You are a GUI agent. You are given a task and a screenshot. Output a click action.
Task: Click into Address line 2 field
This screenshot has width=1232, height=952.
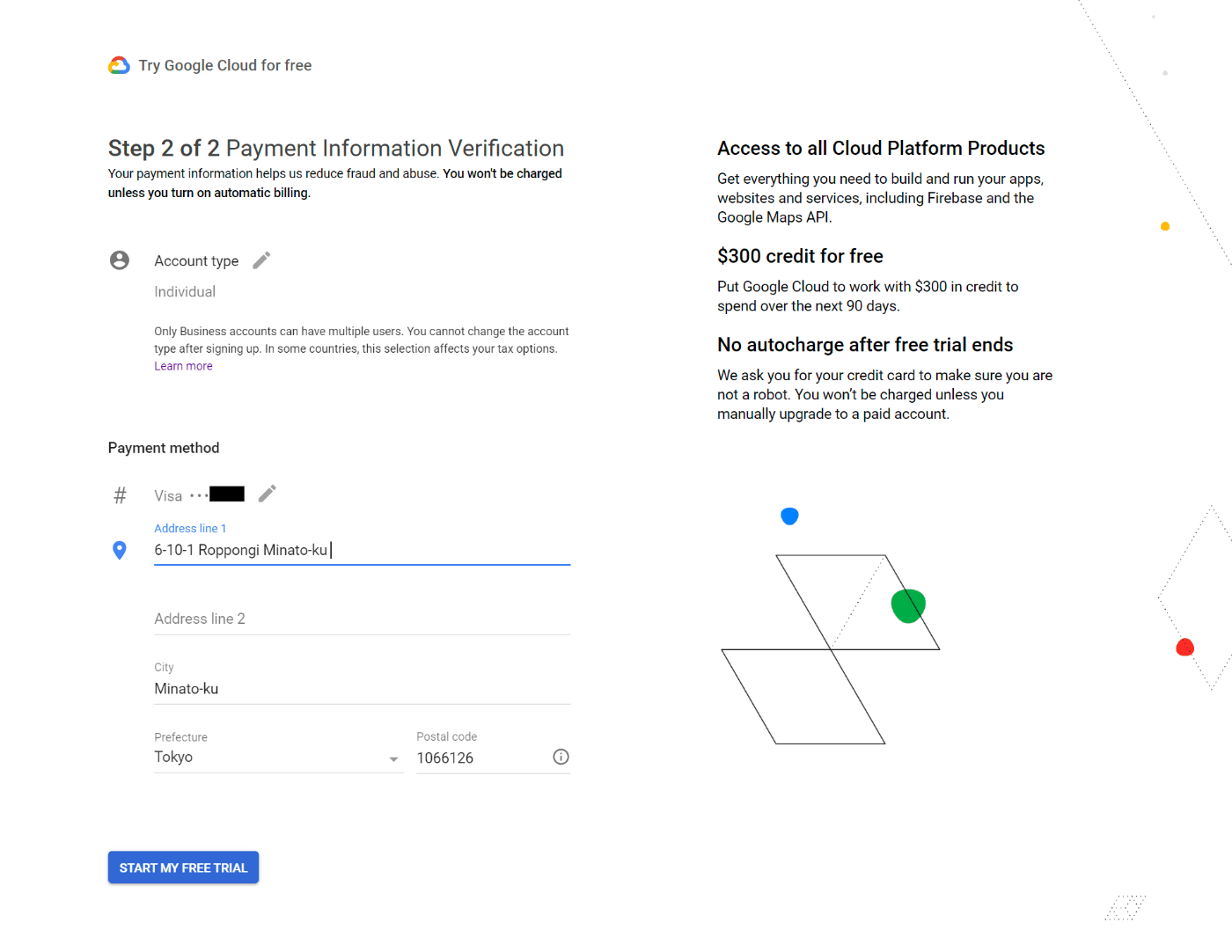point(362,619)
